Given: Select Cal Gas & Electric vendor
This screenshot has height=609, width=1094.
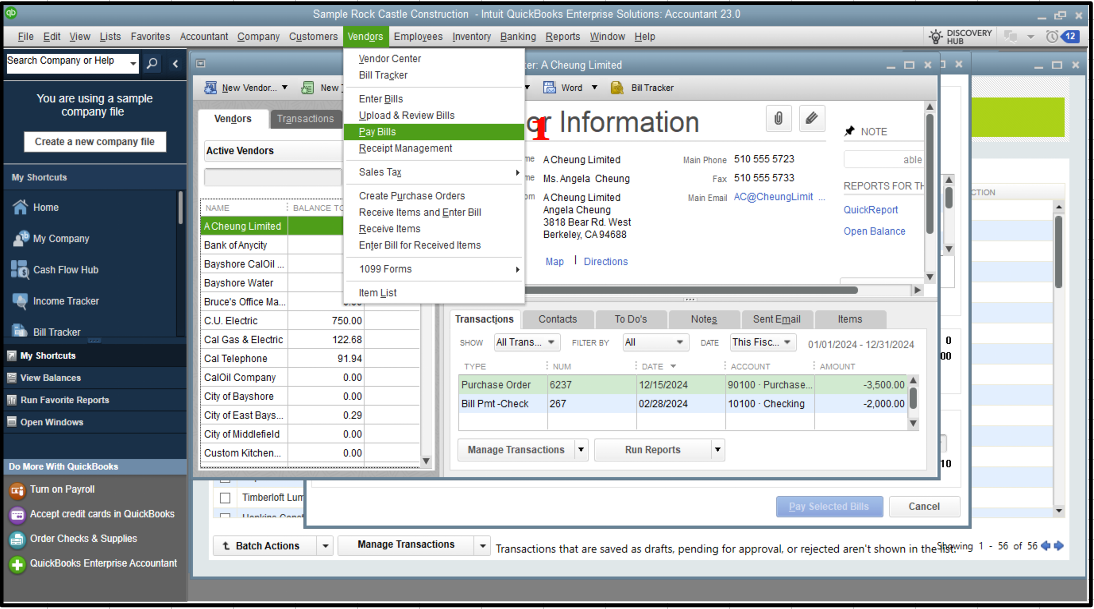Looking at the screenshot, I should (x=243, y=340).
